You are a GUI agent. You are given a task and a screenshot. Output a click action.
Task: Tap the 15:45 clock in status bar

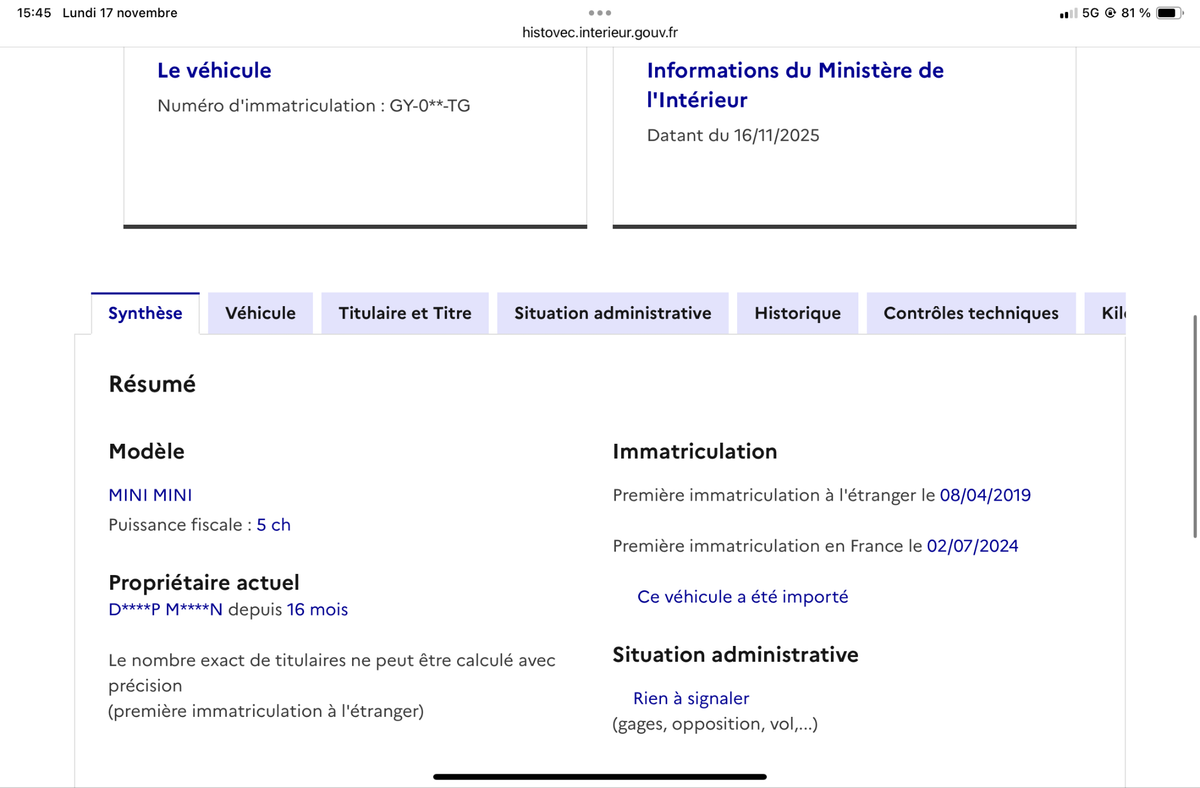tap(34, 13)
